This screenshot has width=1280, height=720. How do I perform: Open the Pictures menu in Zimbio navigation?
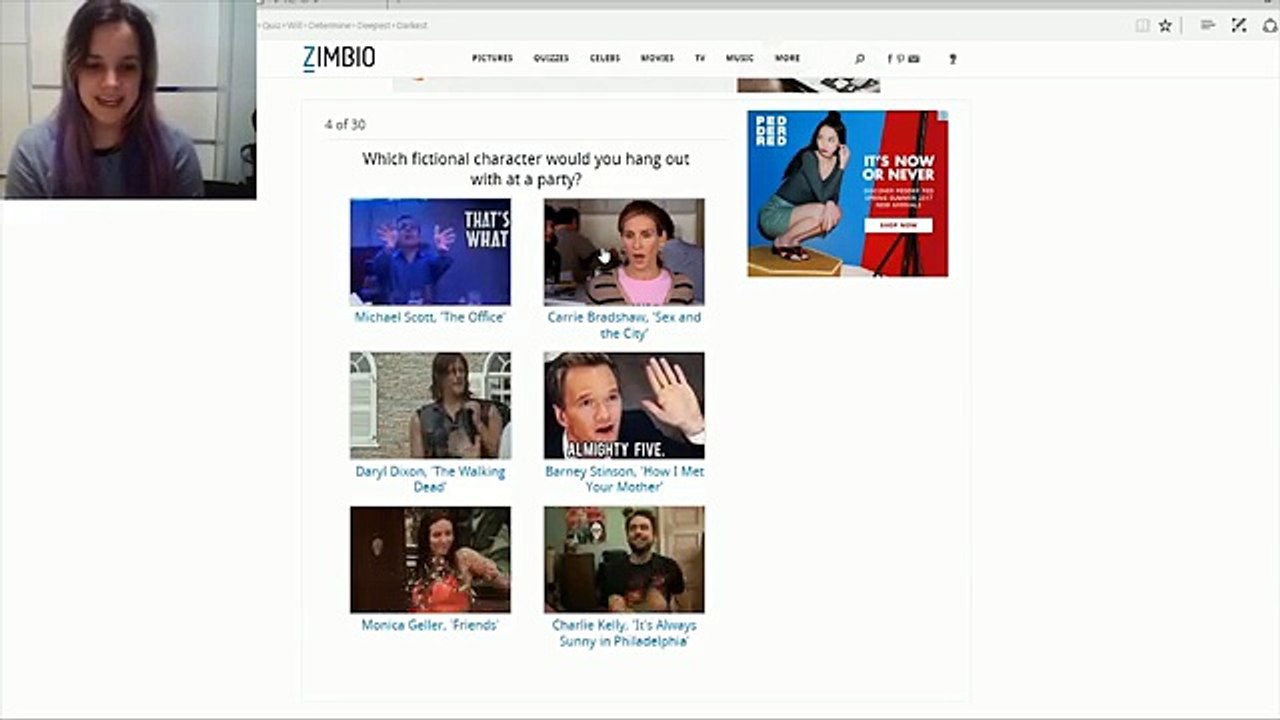(492, 59)
